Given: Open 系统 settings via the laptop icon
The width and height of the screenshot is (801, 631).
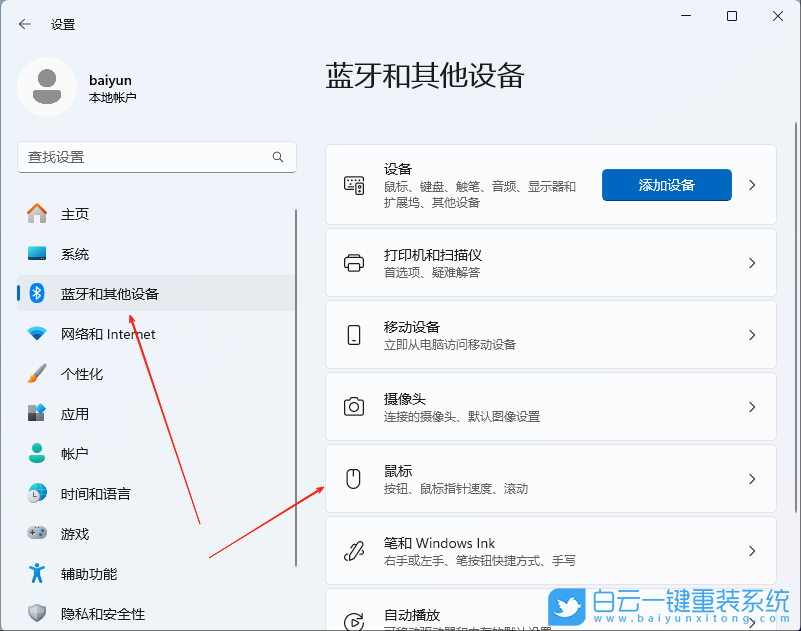Looking at the screenshot, I should point(37,253).
